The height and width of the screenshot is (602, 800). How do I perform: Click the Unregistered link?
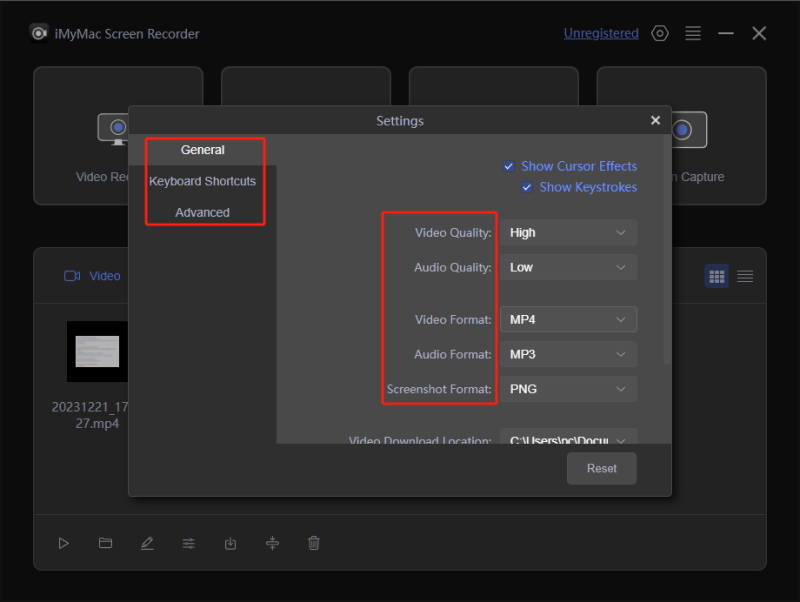pos(601,34)
